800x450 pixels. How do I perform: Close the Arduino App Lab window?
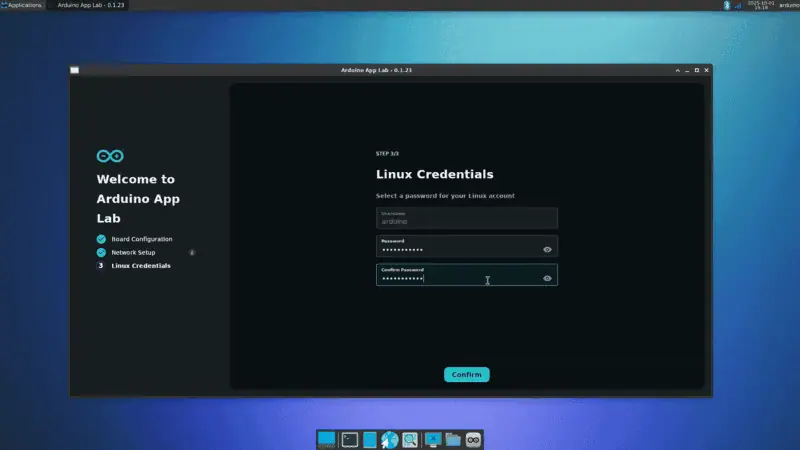tap(707, 70)
